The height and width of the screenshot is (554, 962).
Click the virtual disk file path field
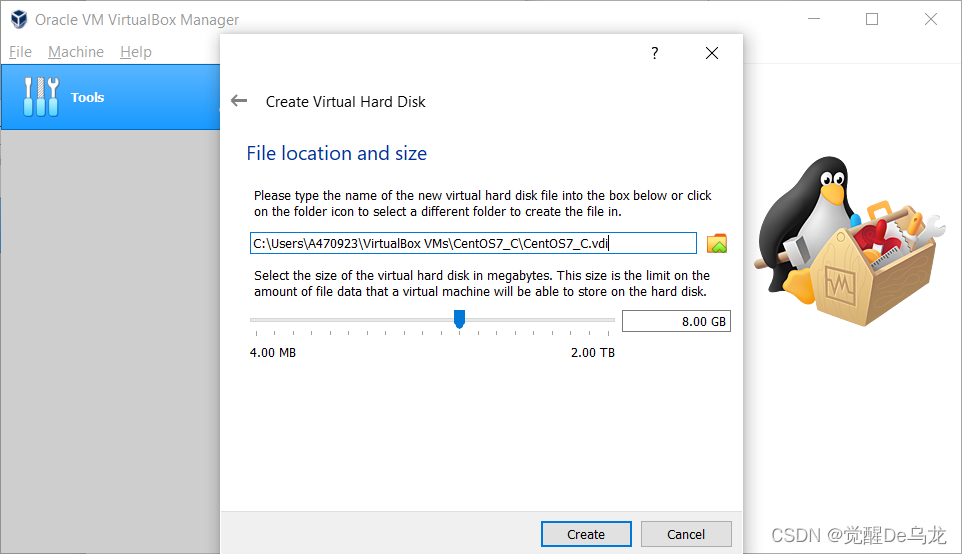pyautogui.click(x=473, y=243)
